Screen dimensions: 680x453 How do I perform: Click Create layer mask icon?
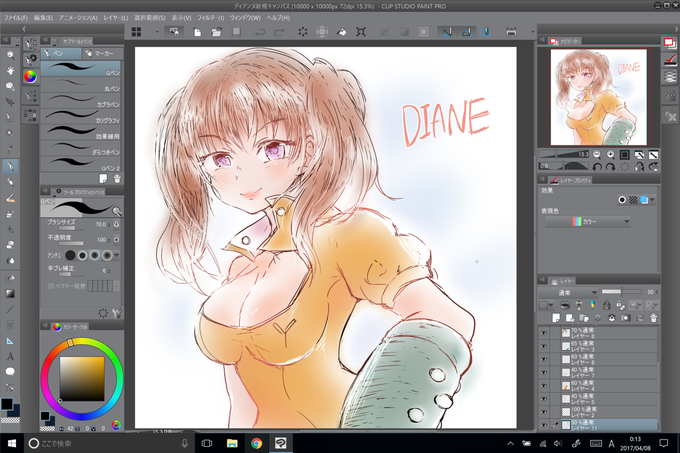(625, 318)
